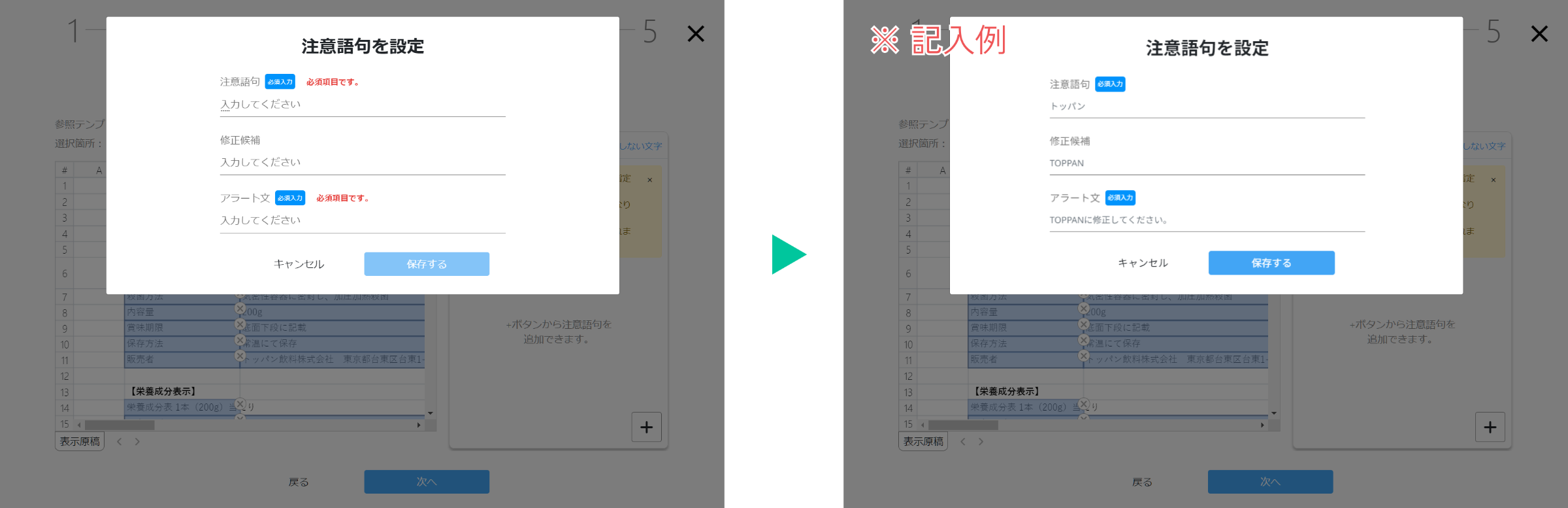Click the scroll-right arrow of sheet in 記入例 screen

(x=1262, y=425)
